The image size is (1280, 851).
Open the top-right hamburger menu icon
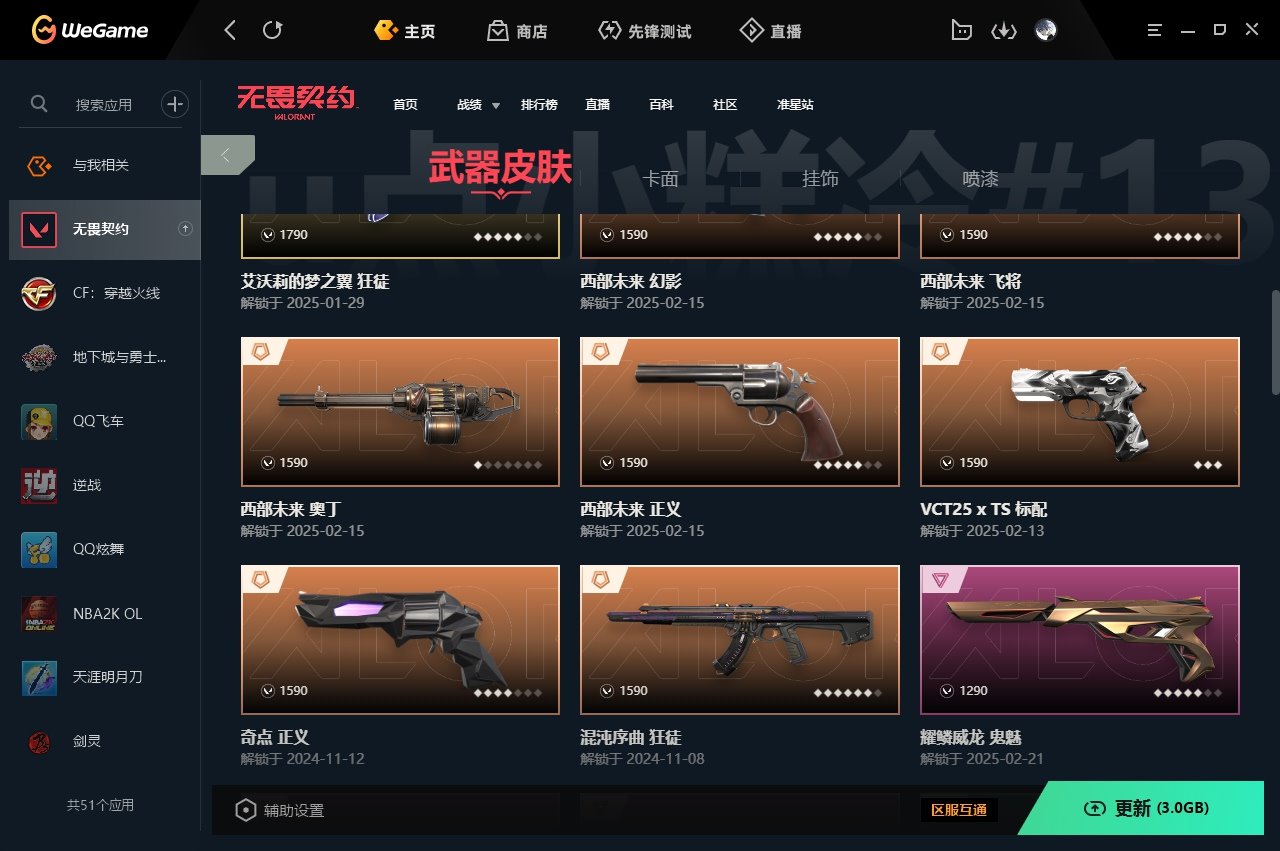1155,30
